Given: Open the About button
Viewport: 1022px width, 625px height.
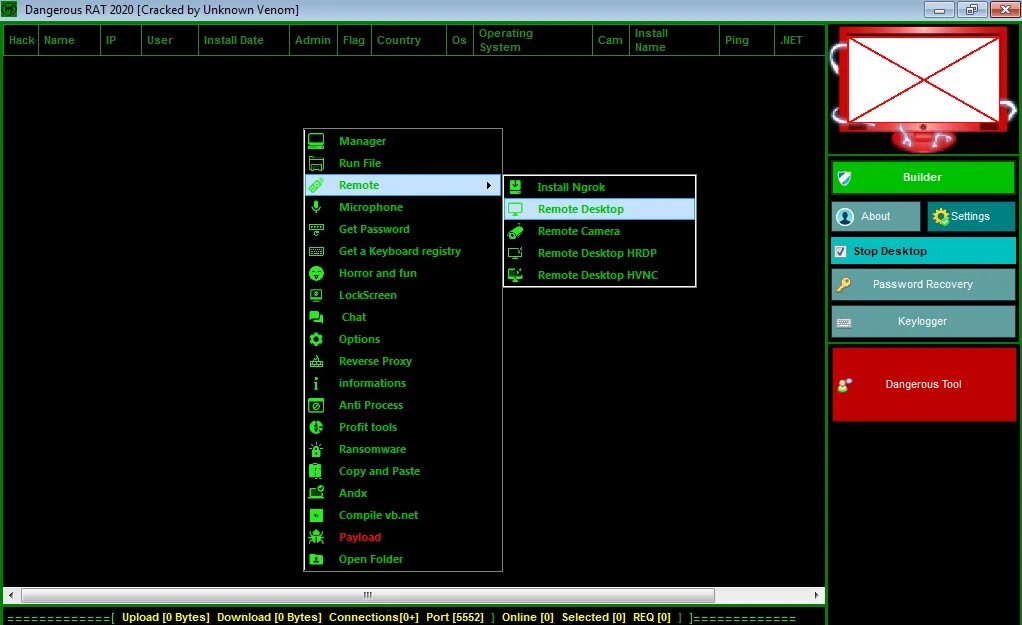Looking at the screenshot, I should point(875,216).
